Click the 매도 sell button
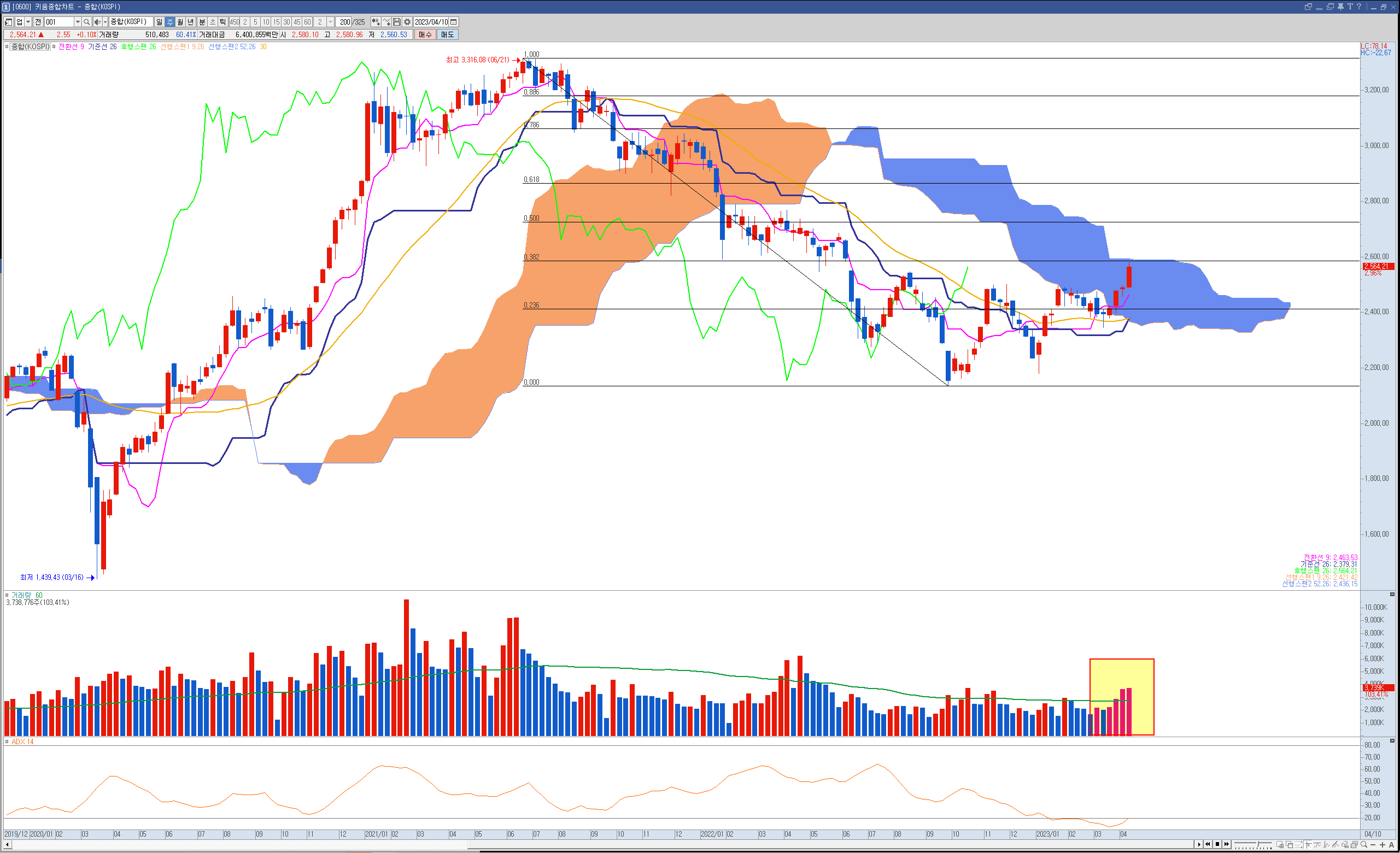The image size is (1400, 853). coord(448,34)
